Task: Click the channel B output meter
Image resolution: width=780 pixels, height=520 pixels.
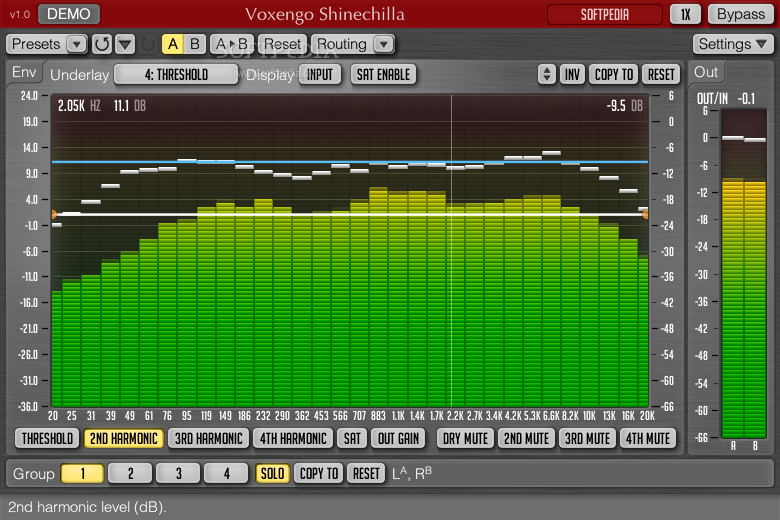Action: [x=755, y=274]
